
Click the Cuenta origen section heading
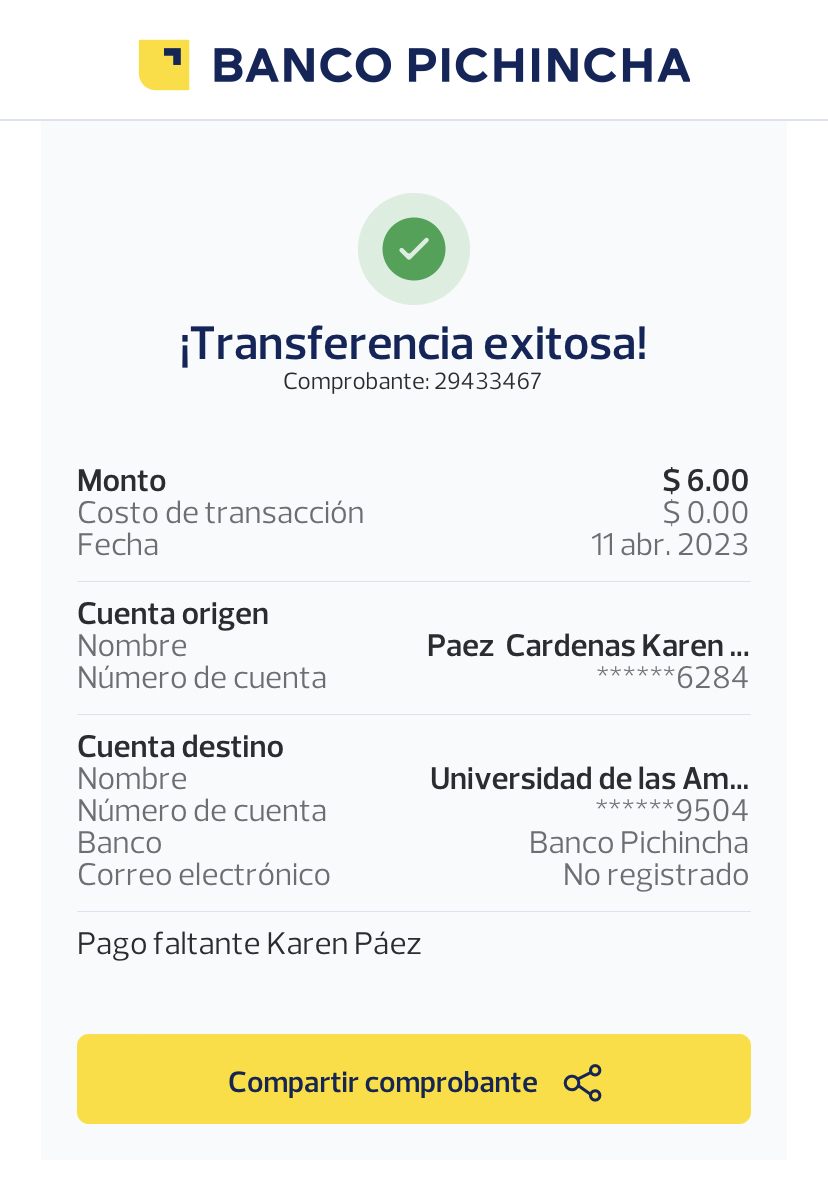[173, 614]
